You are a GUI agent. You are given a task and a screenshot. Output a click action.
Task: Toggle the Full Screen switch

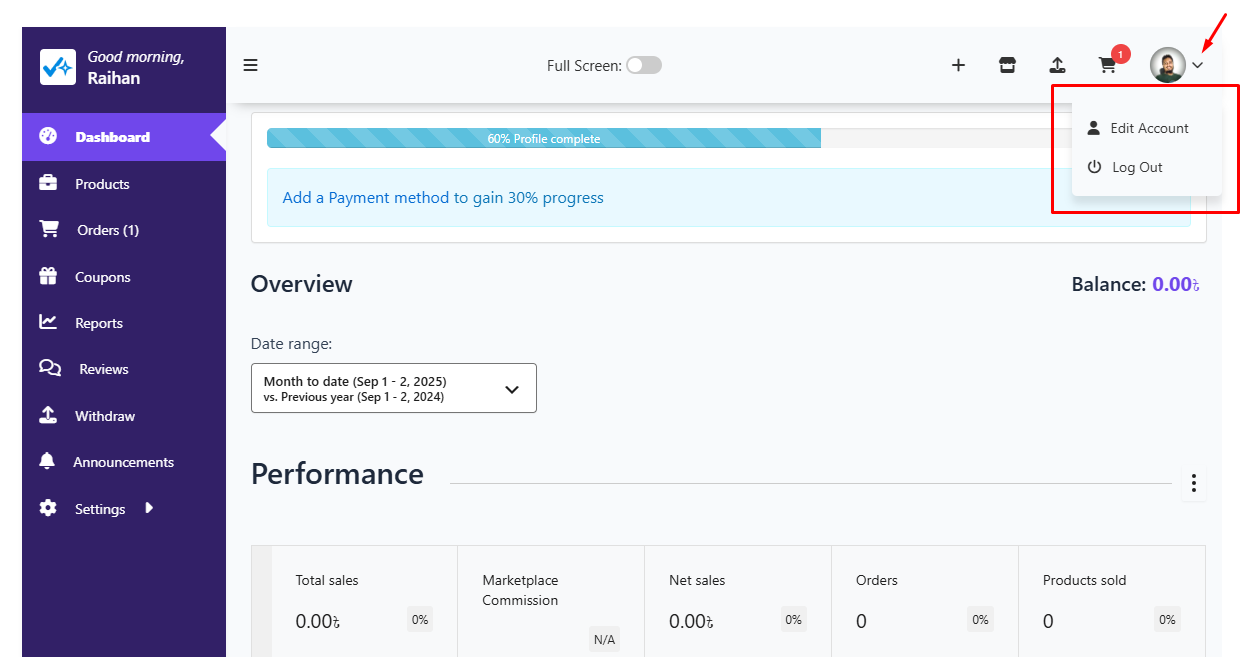click(644, 65)
